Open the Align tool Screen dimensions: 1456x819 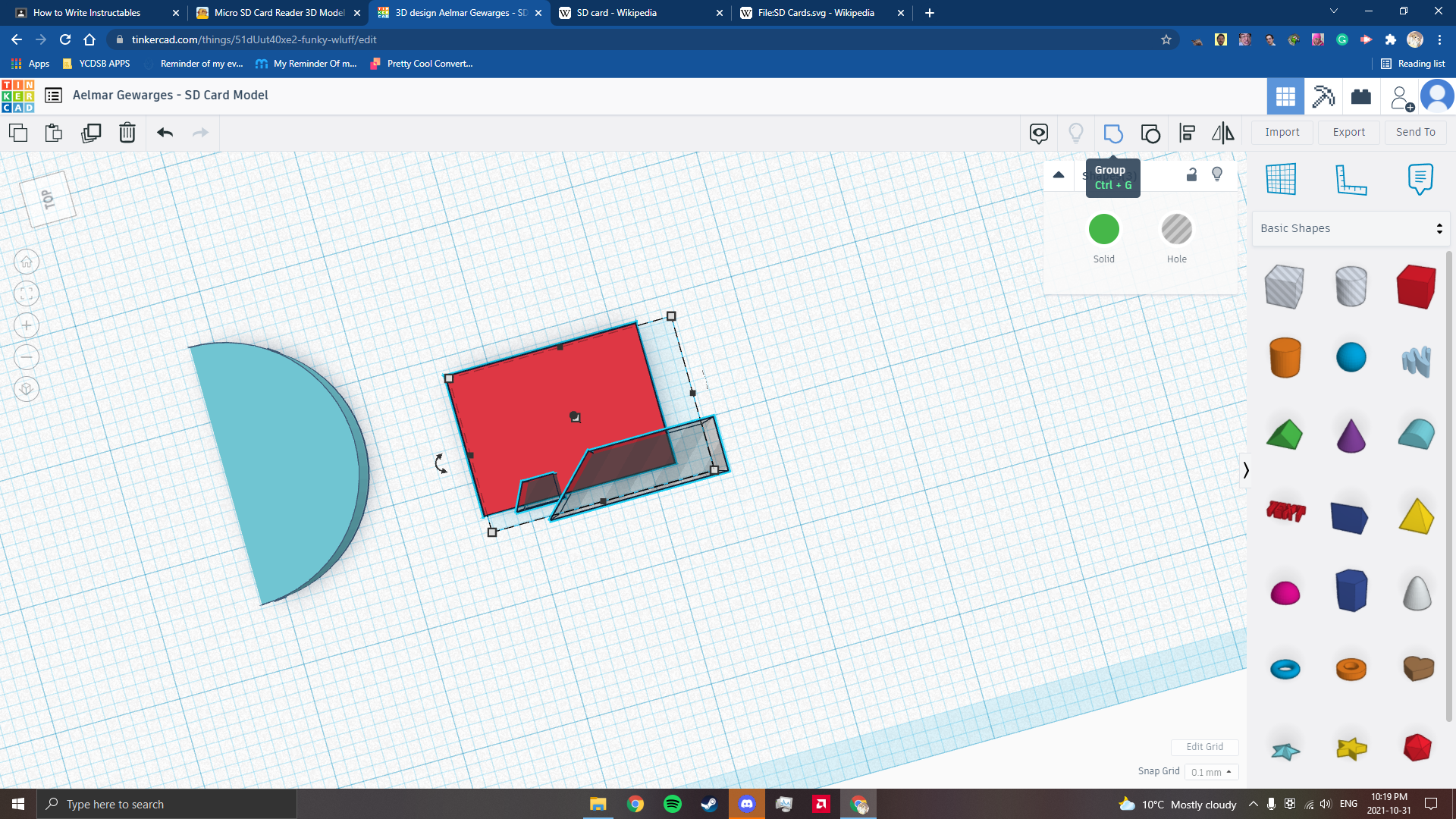tap(1188, 133)
